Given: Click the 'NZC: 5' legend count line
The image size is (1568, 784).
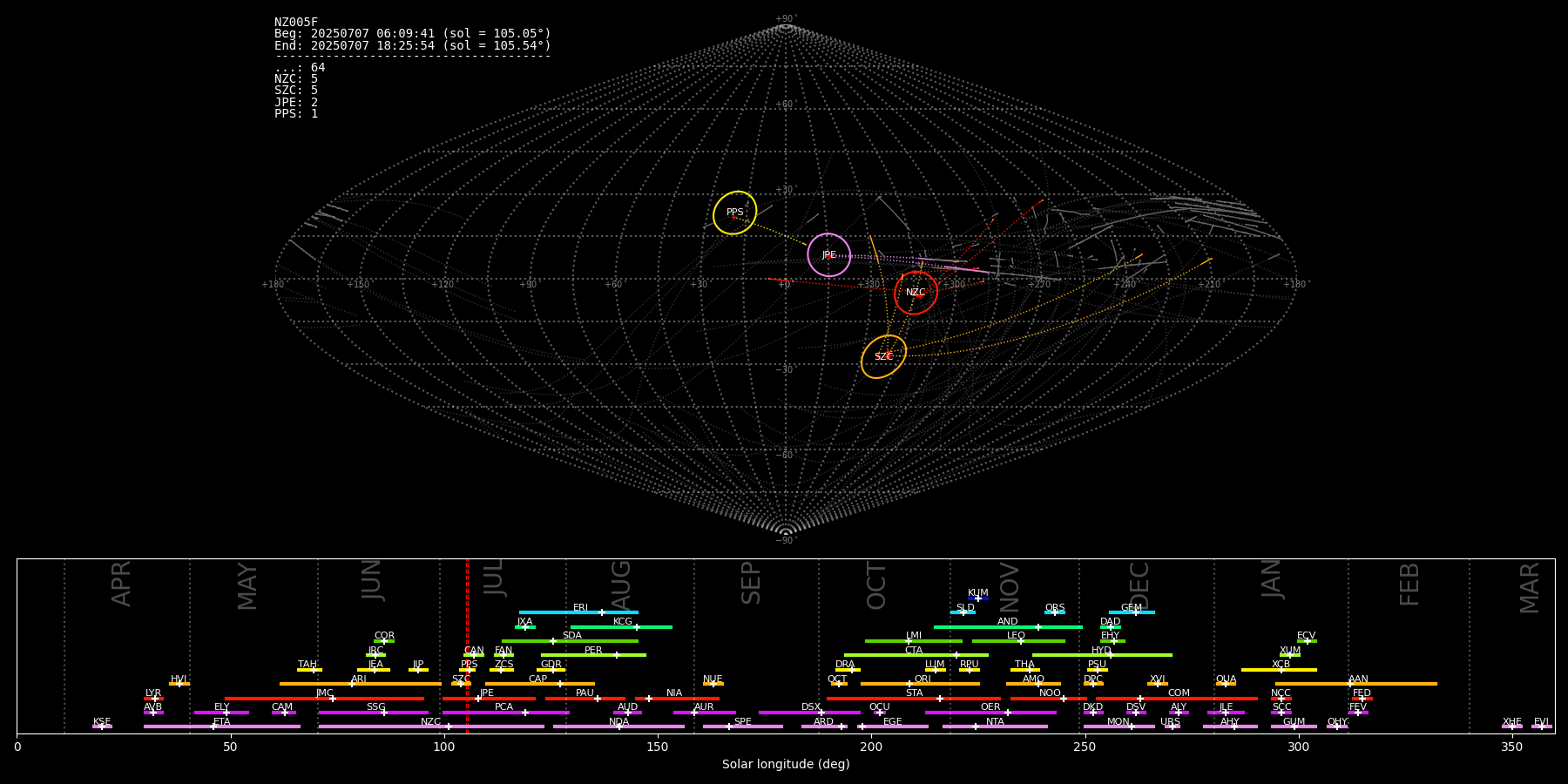Looking at the screenshot, I should point(296,79).
